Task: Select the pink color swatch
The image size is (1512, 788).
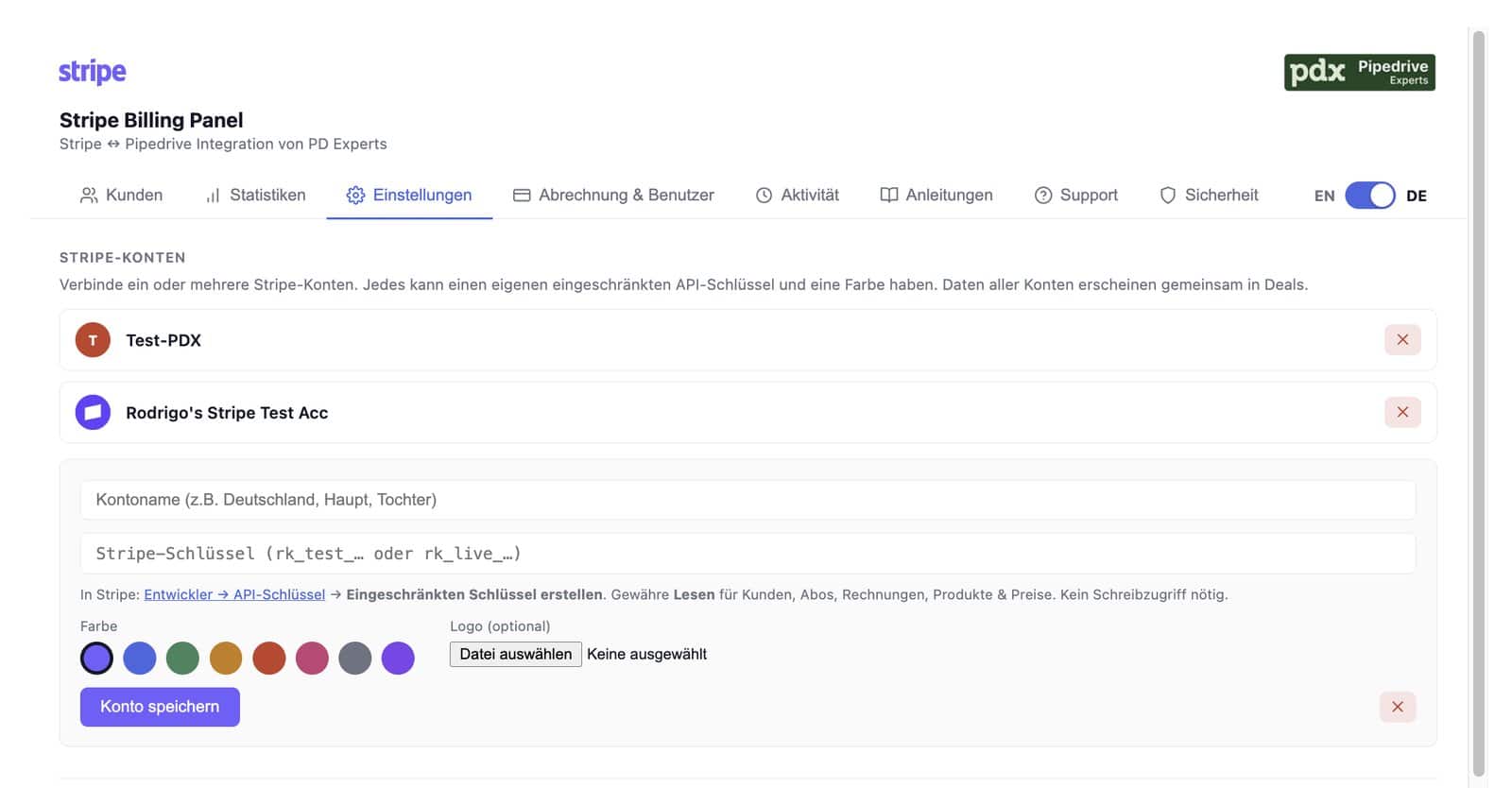Action: point(312,658)
